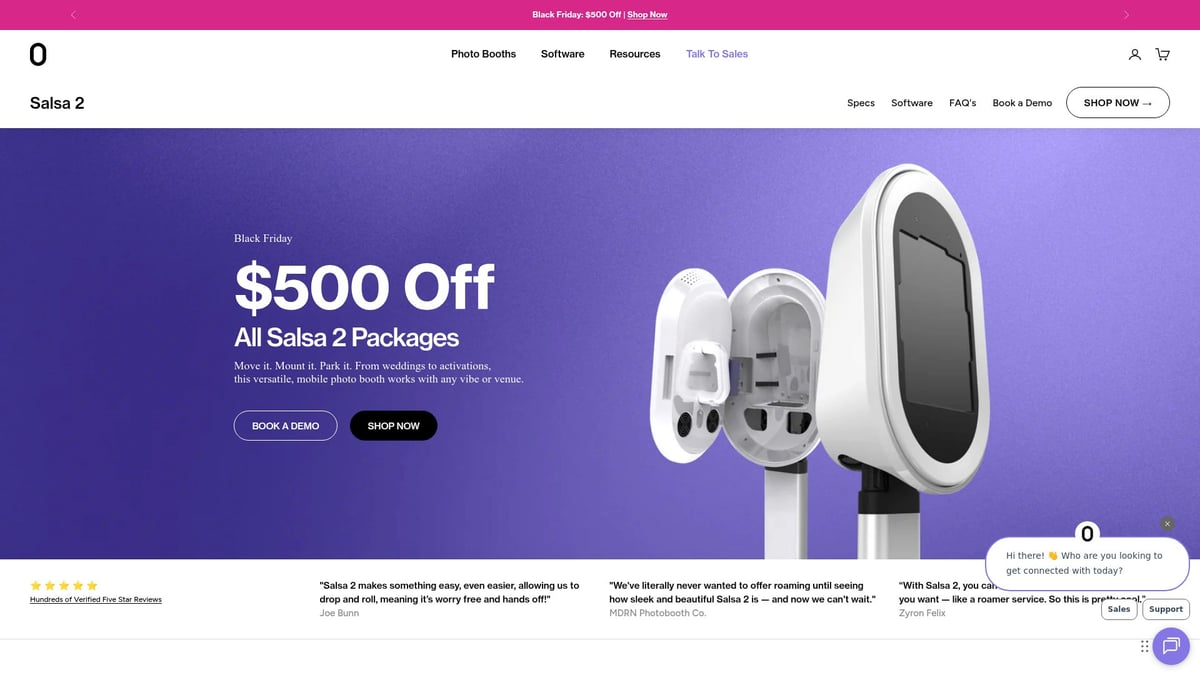This screenshot has width=1200, height=675.
Task: Go to previous announcement with left arrow
Action: (x=73, y=15)
